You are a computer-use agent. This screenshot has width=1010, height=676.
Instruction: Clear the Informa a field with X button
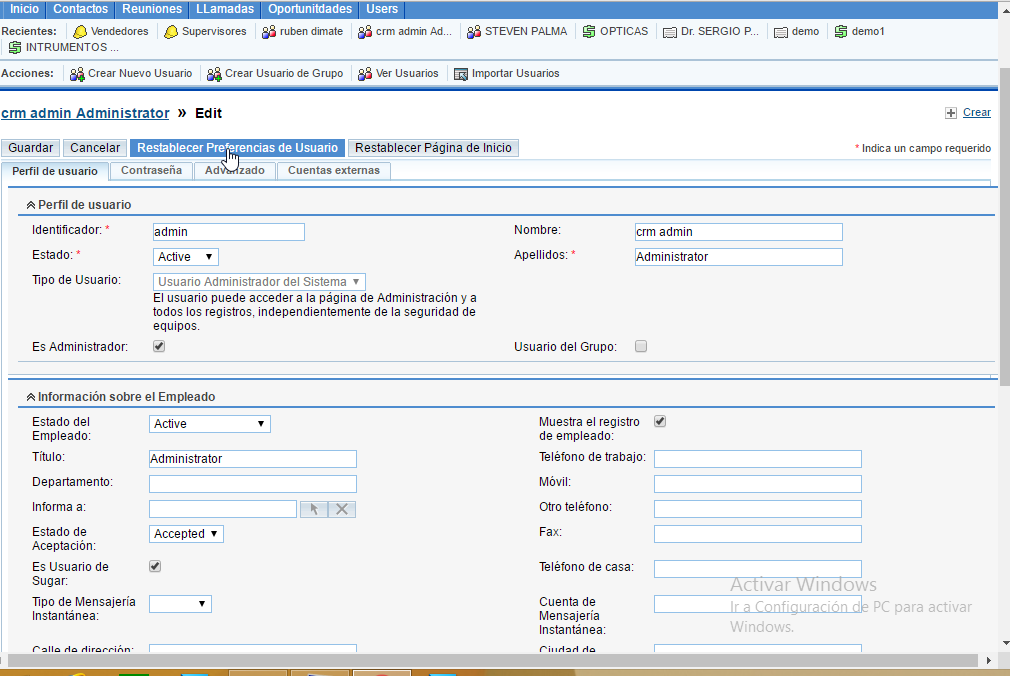tap(342, 509)
